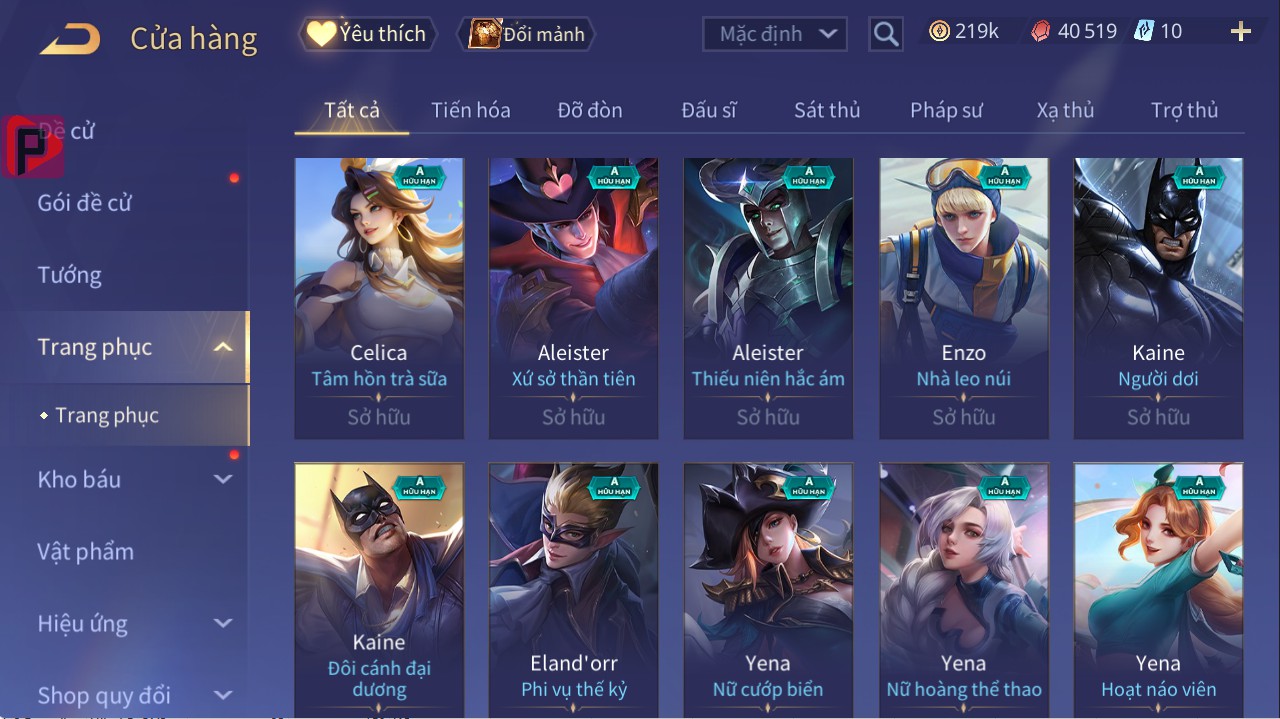Expand the Hiệu ứng sidebar section
Image resolution: width=1280 pixels, height=719 pixels.
(223, 624)
